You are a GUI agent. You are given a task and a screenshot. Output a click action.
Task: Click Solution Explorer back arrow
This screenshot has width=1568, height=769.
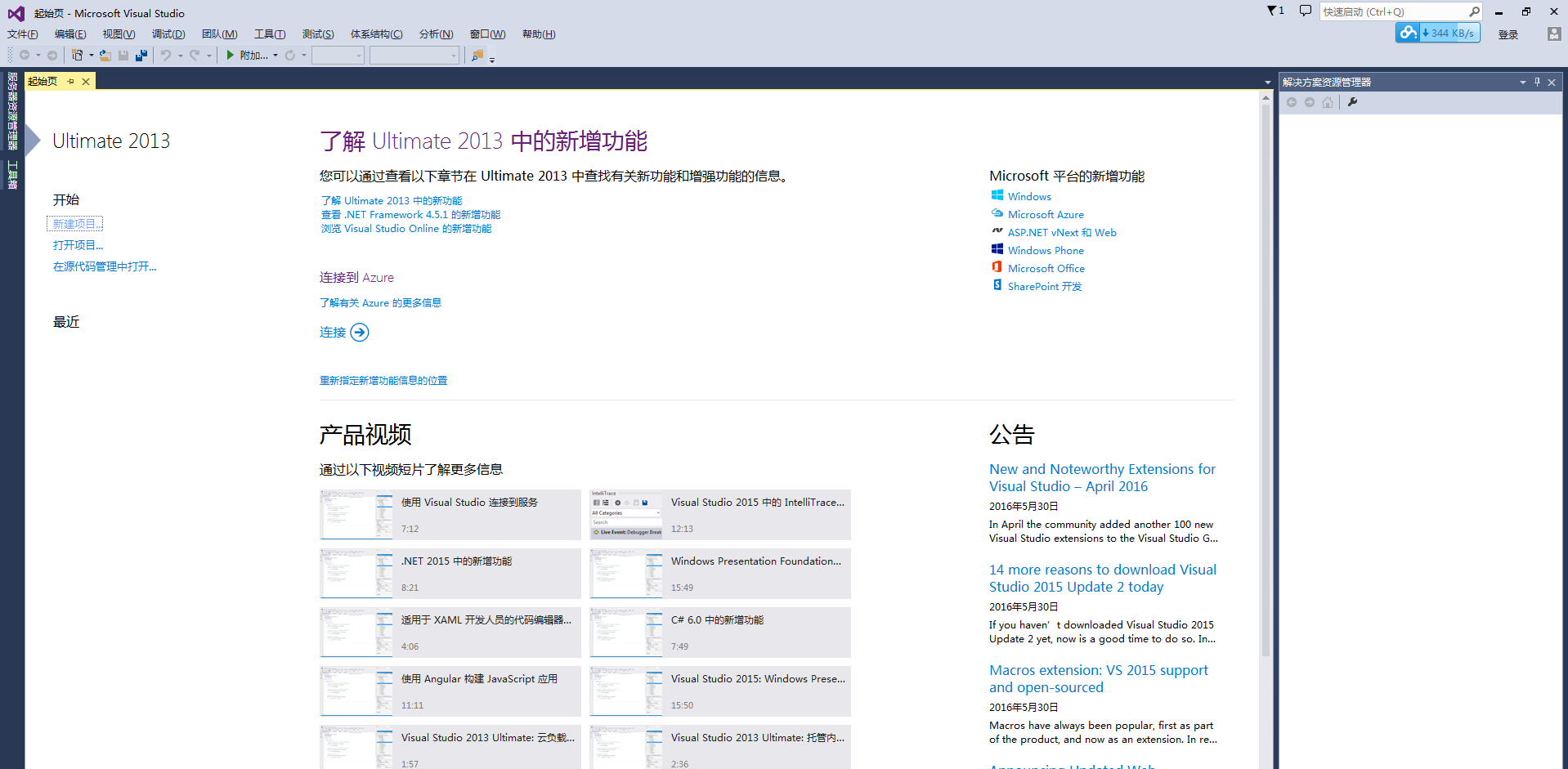coord(1292,102)
